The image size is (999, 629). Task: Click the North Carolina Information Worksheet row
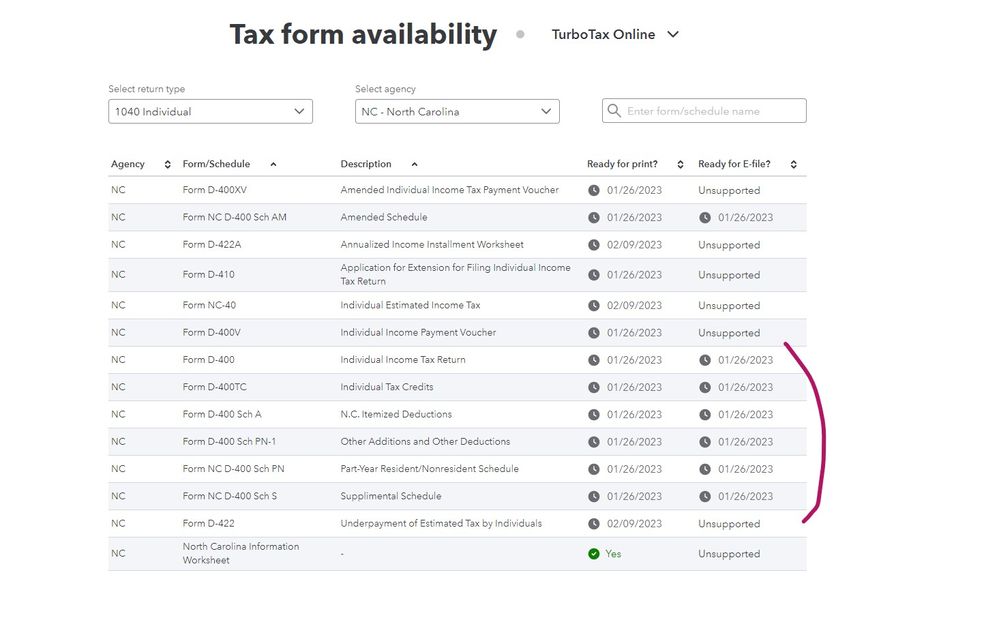tap(240, 554)
